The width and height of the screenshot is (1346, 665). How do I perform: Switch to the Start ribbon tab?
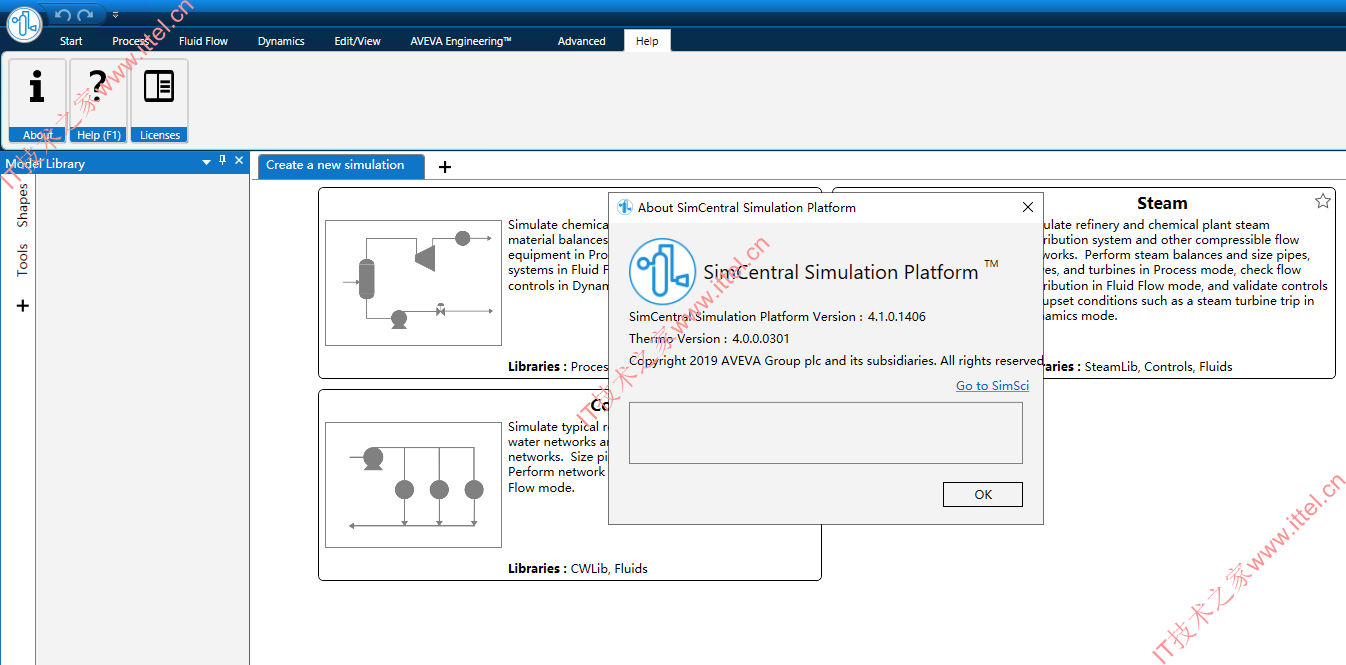[x=71, y=41]
